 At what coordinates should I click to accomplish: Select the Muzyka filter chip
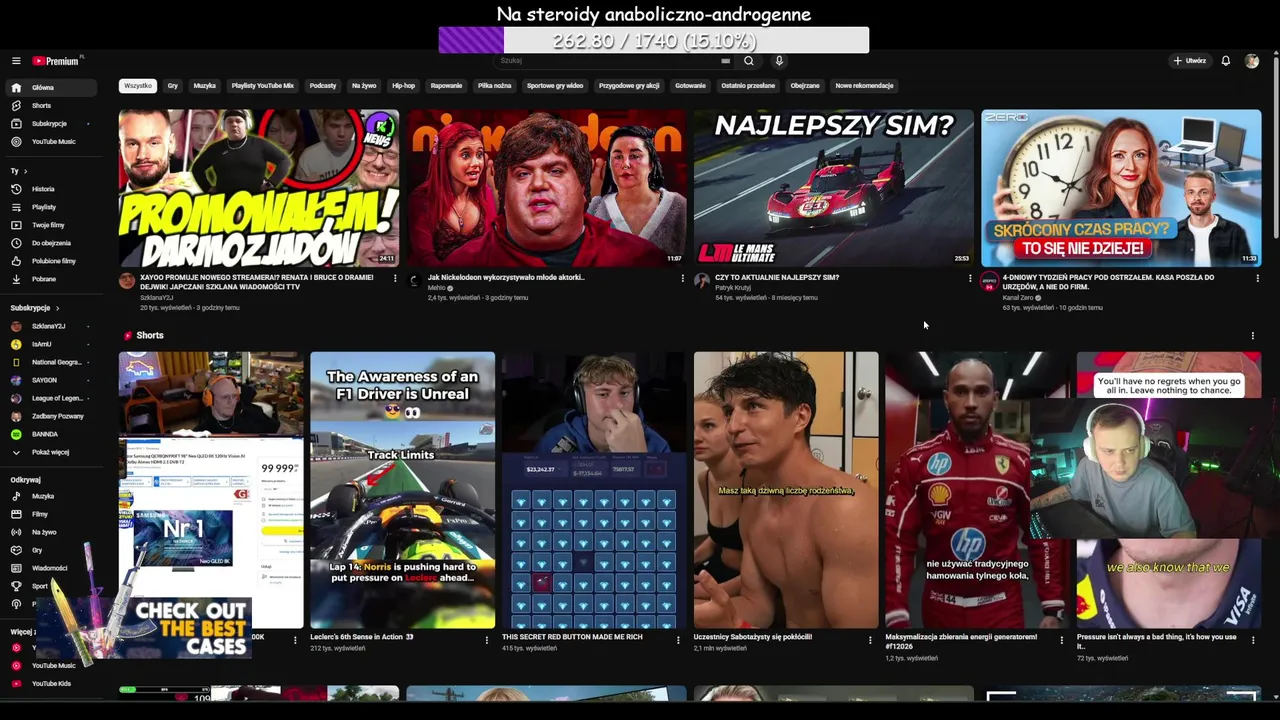click(x=205, y=86)
